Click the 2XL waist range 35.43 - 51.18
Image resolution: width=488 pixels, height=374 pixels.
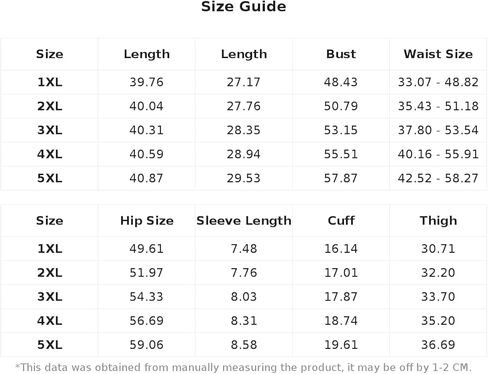tap(438, 106)
